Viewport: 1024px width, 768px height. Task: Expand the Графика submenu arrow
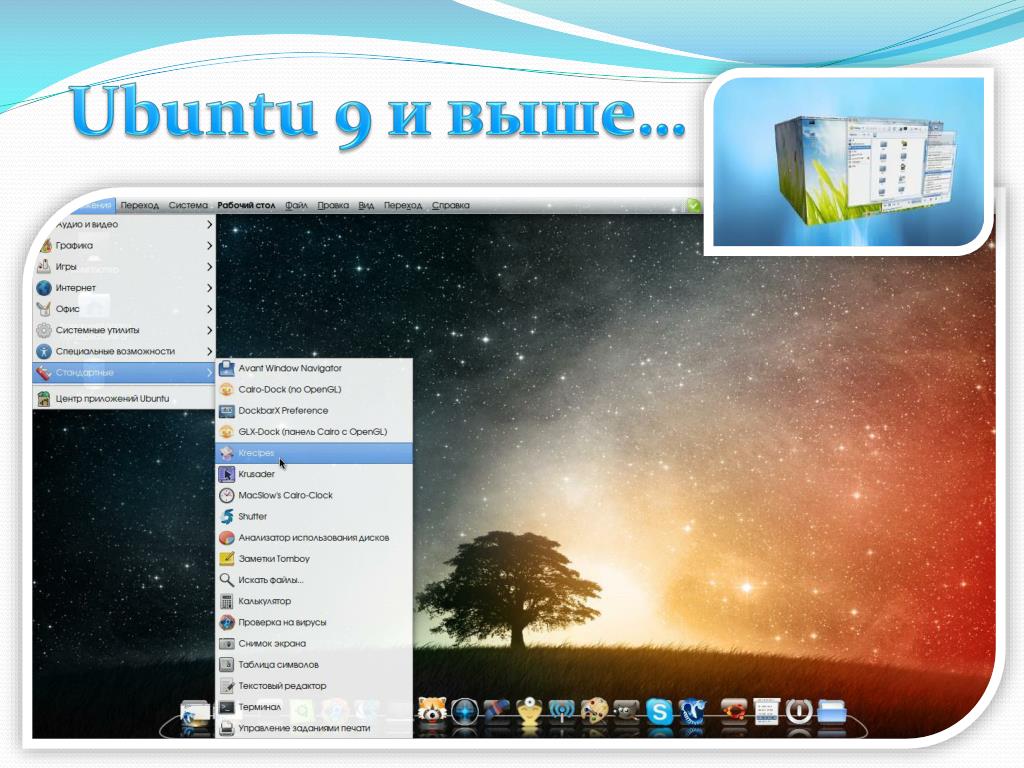coord(209,246)
